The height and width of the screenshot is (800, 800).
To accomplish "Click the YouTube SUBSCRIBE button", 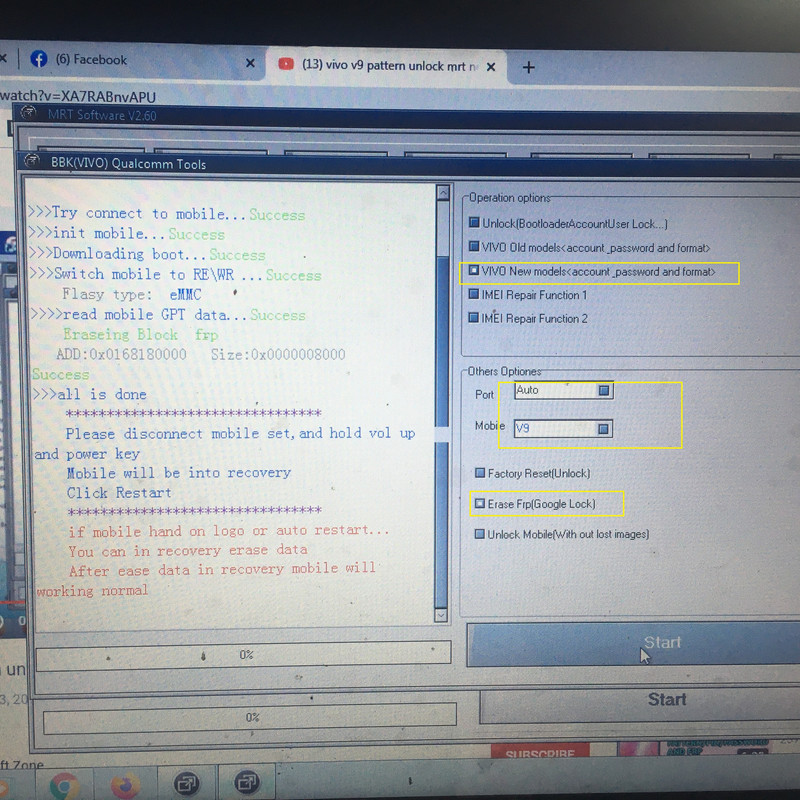I will click(x=540, y=752).
